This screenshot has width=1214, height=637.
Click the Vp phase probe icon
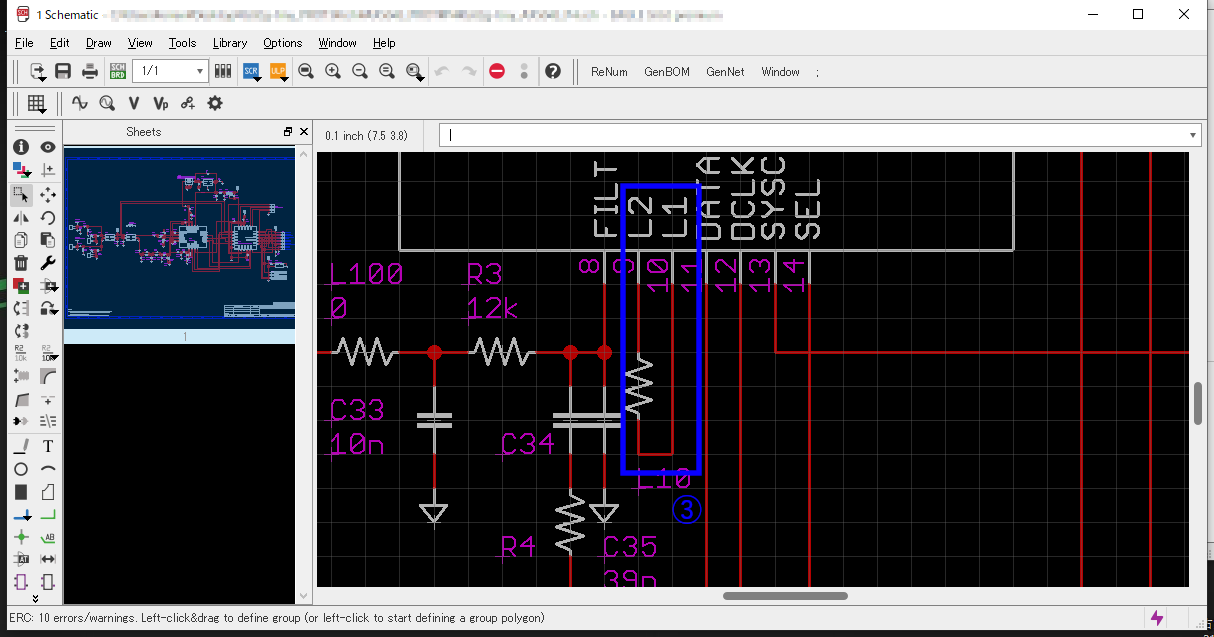coord(160,104)
